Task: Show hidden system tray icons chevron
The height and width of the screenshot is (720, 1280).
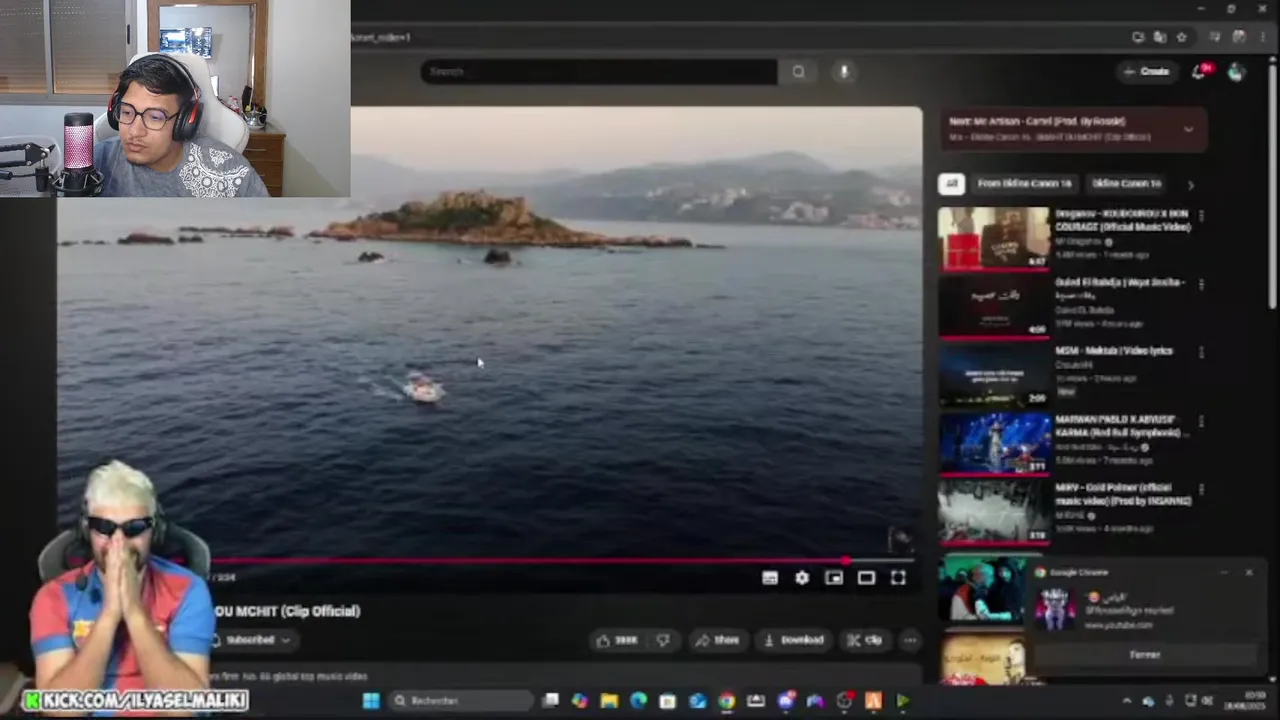Action: point(1127,701)
